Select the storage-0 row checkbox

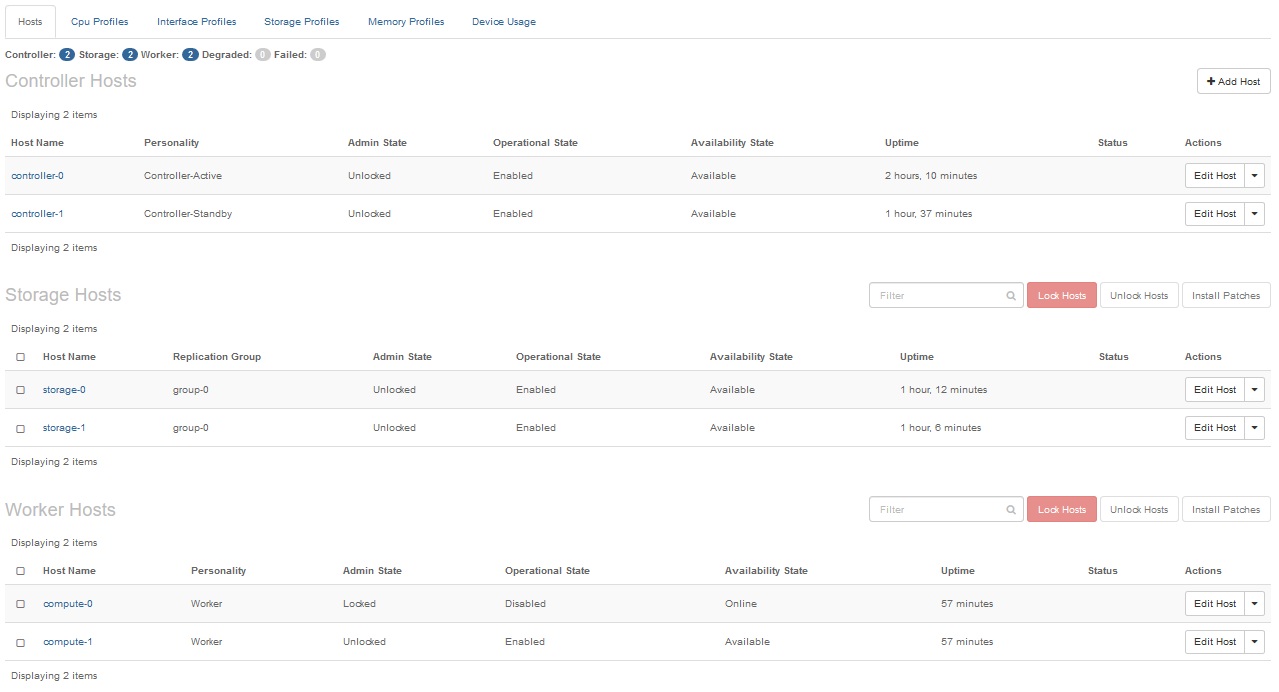21,390
